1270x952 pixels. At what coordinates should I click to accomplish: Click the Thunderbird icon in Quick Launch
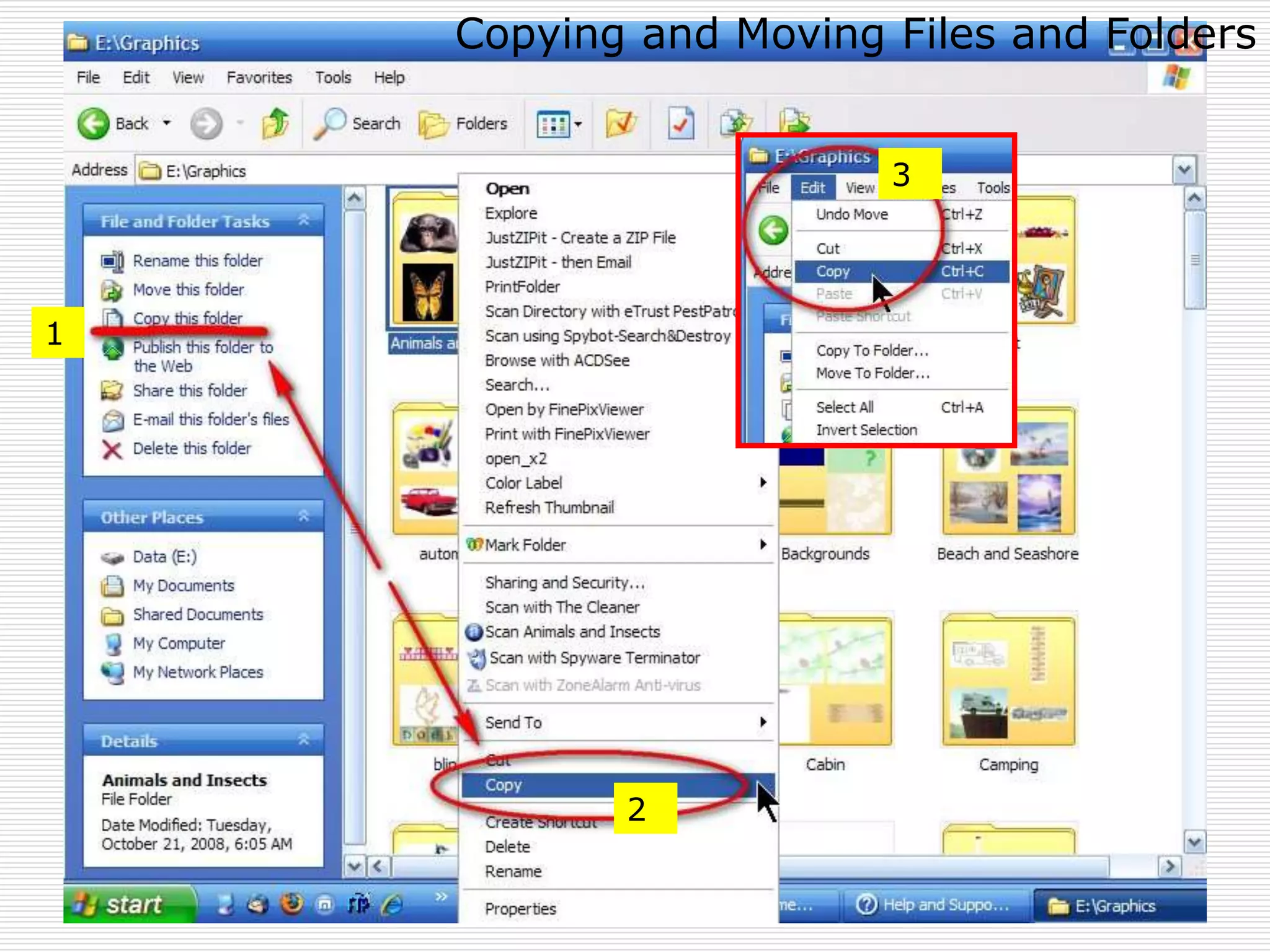point(258,906)
